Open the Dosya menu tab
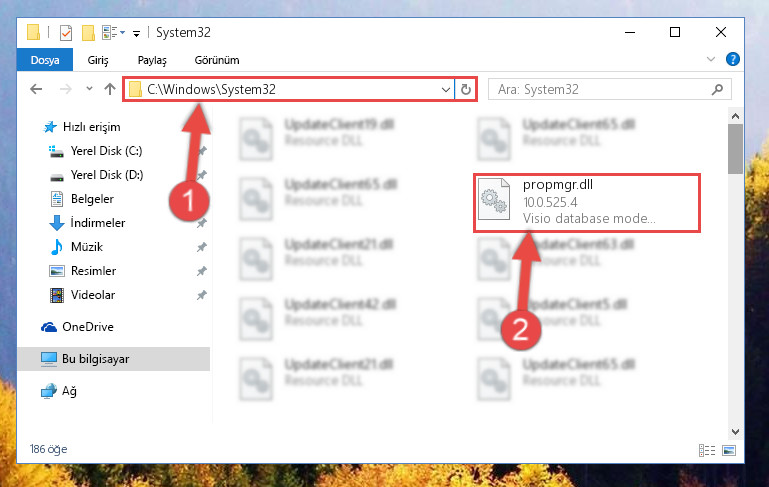The width and height of the screenshot is (769, 487). (45, 60)
